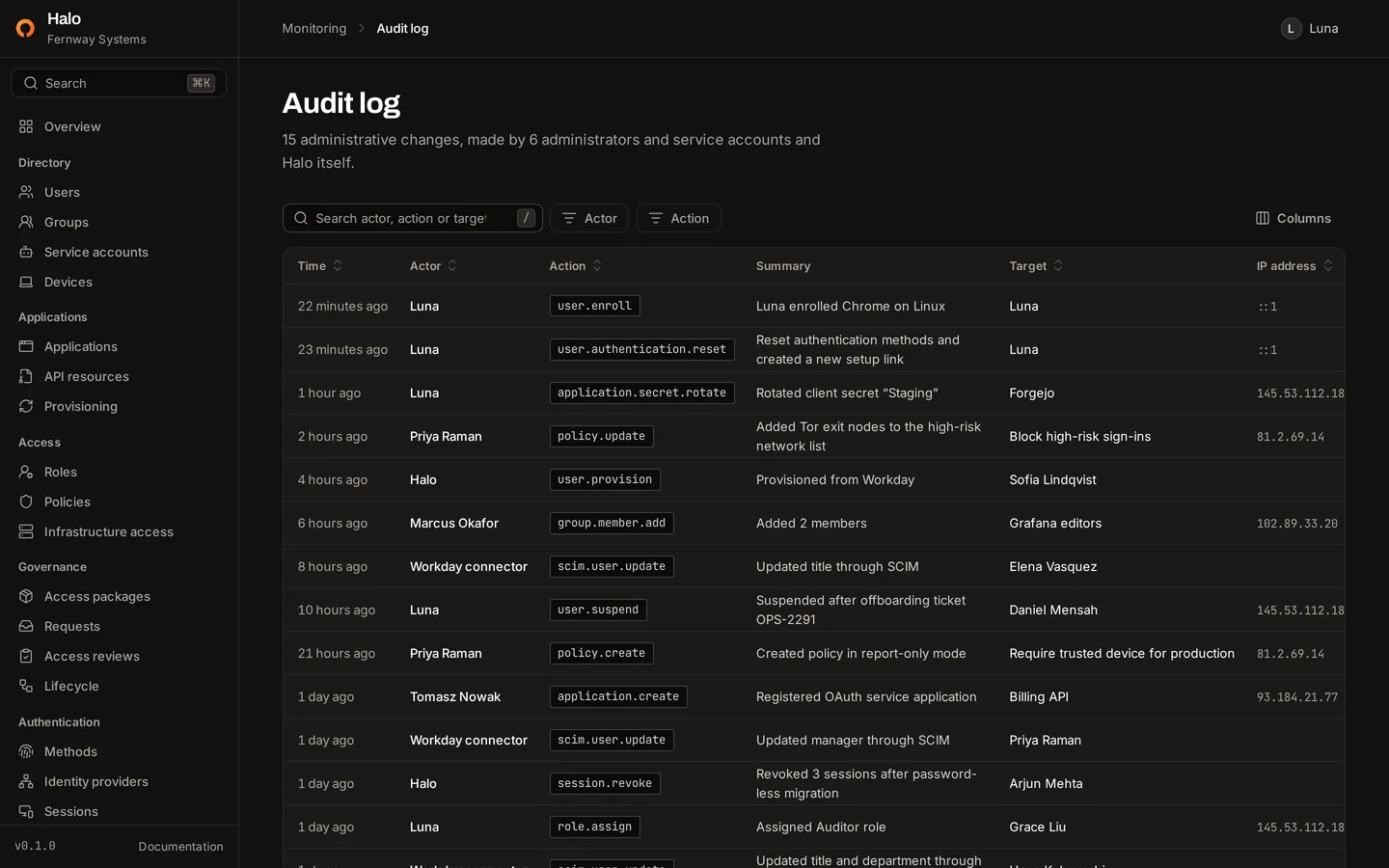This screenshot has width=1389, height=868.
Task: Click the Service accounts briefcase icon
Action: 26,252
